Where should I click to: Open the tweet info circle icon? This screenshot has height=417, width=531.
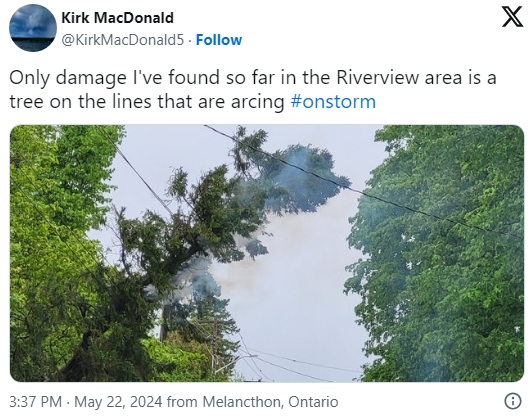513,402
